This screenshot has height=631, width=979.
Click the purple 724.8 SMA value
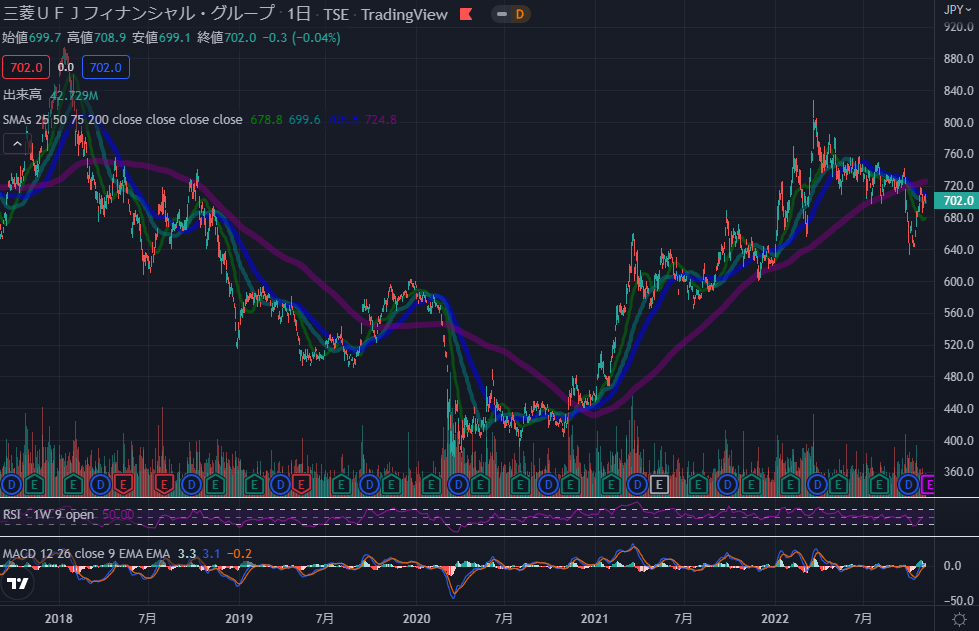[x=380, y=119]
